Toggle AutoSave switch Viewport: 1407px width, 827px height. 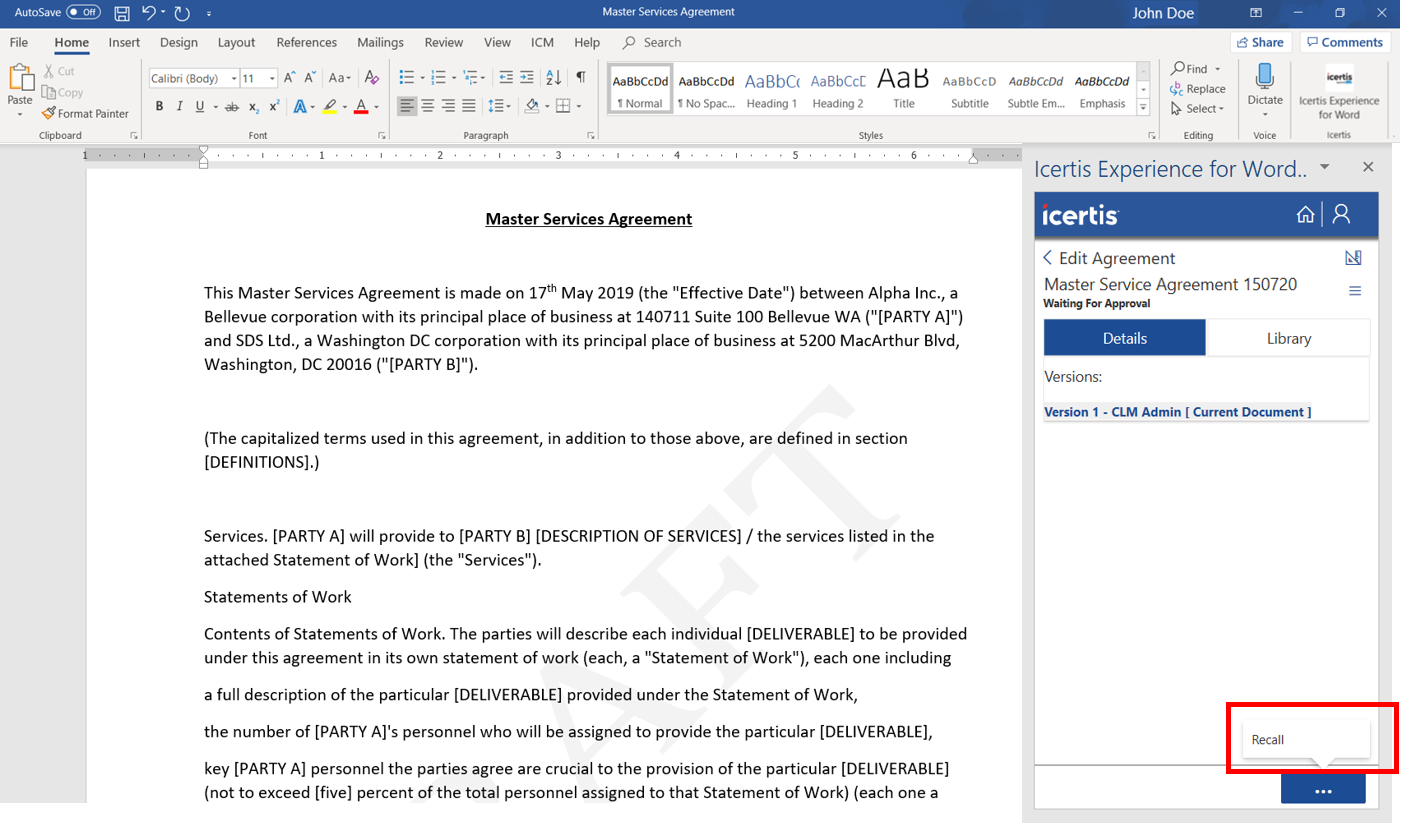click(83, 13)
